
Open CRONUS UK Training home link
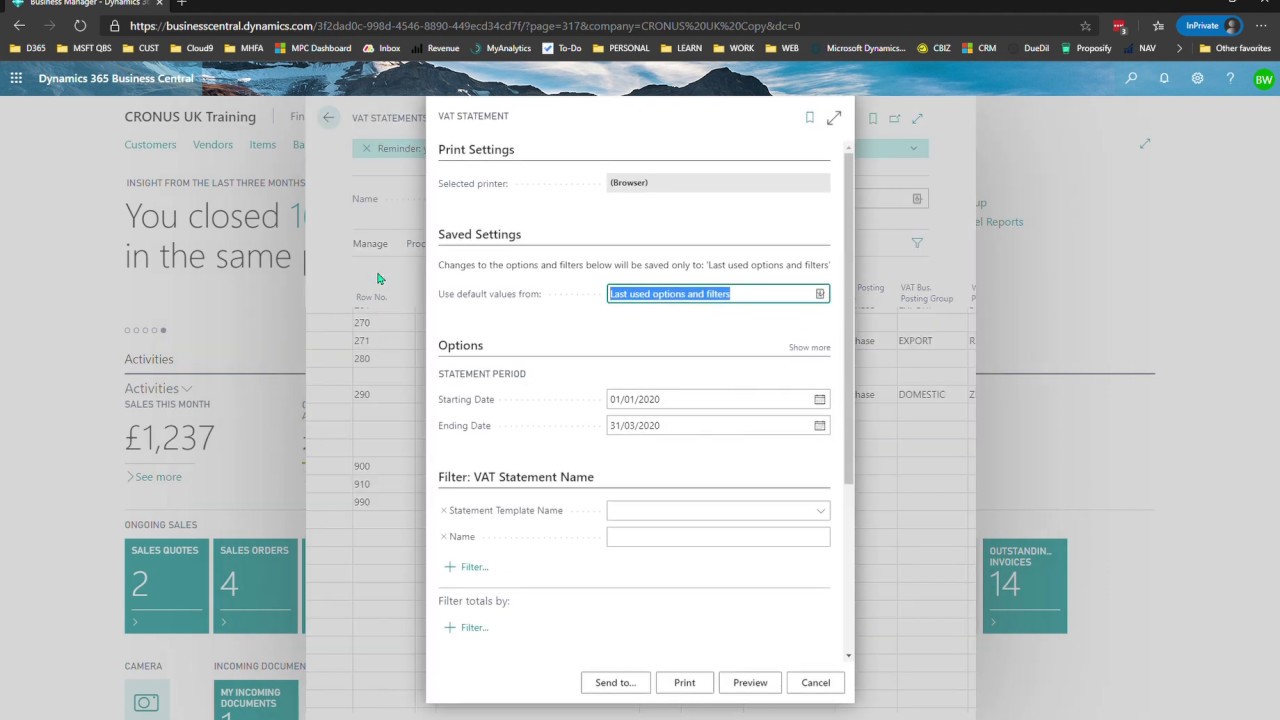(190, 117)
